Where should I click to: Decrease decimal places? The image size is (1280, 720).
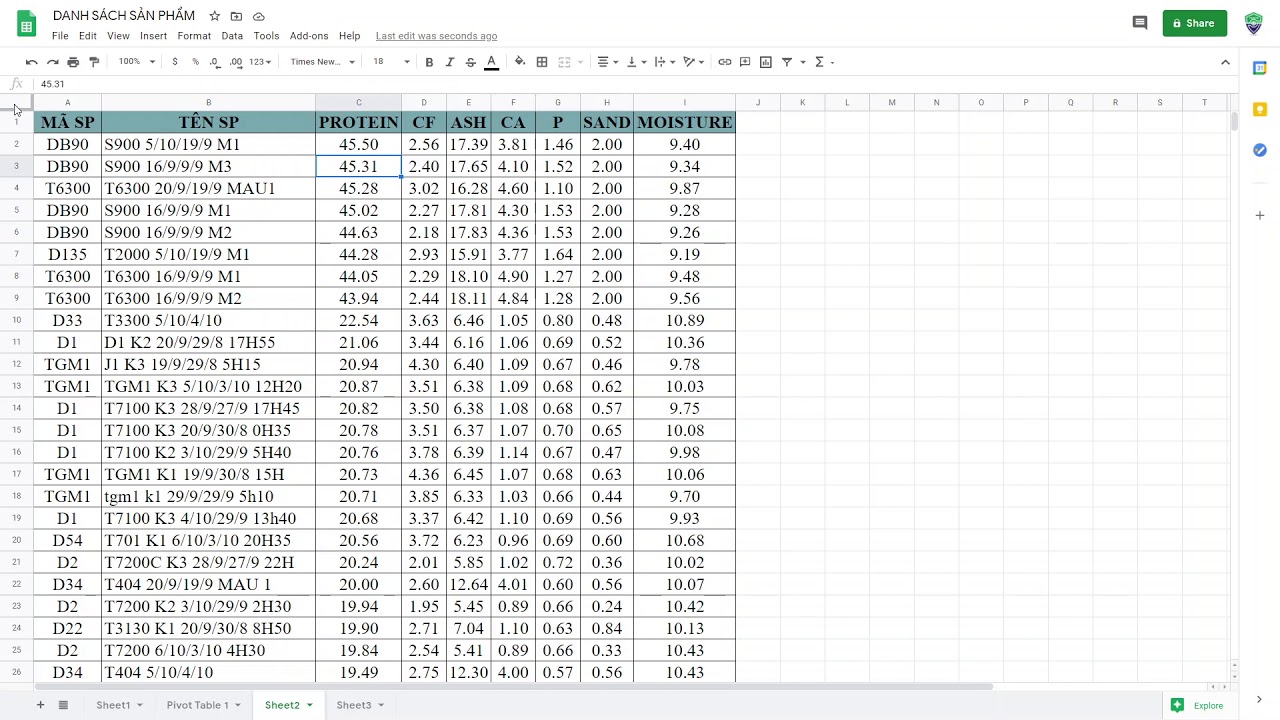[x=215, y=62]
